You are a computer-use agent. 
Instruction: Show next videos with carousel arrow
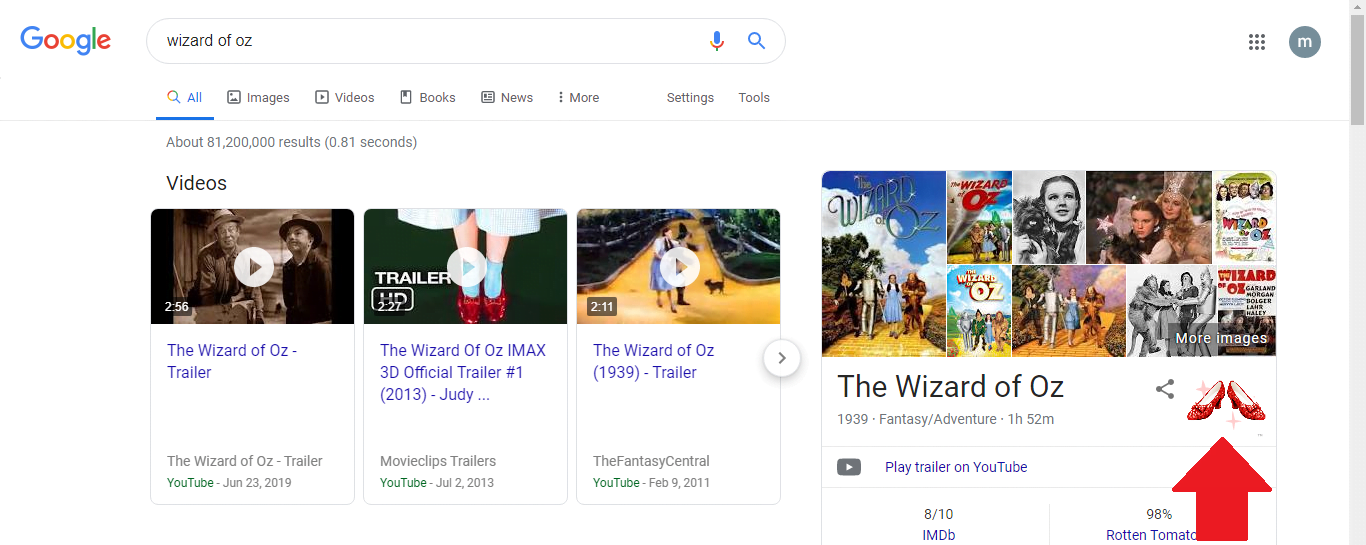coord(782,358)
